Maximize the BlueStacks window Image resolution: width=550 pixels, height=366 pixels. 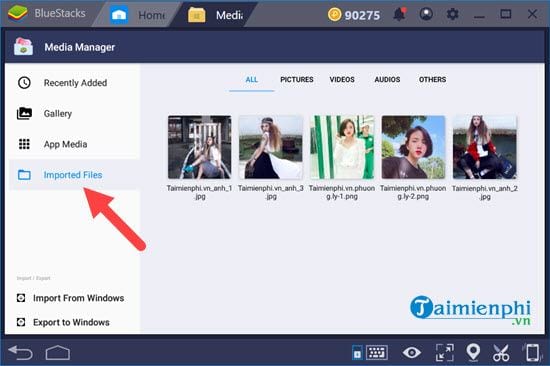pyautogui.click(x=505, y=14)
